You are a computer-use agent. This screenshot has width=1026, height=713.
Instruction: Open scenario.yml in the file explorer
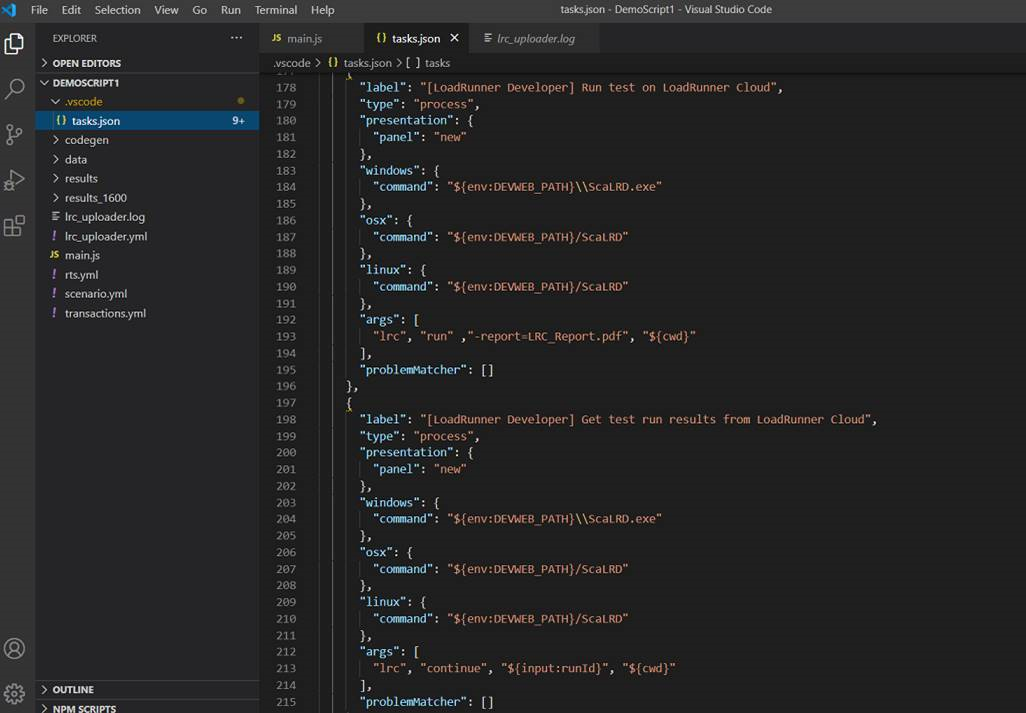coord(95,293)
